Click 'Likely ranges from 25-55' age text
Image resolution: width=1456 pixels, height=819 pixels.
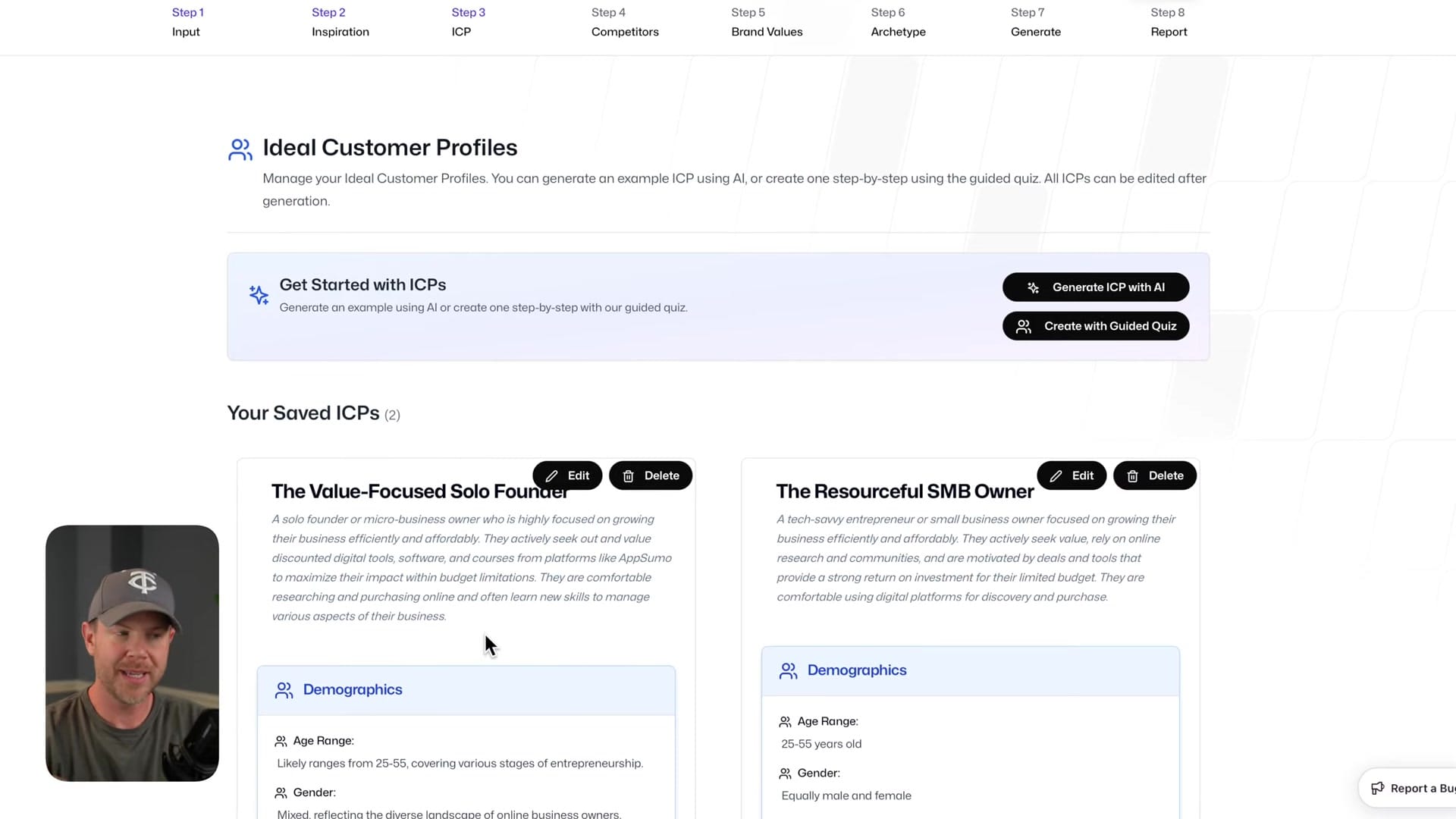[x=460, y=763]
